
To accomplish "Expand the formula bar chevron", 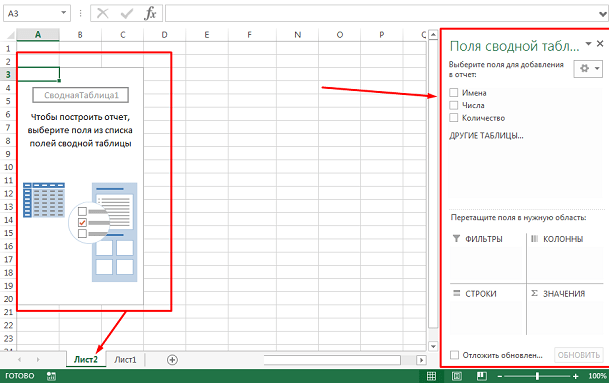I will (603, 14).
